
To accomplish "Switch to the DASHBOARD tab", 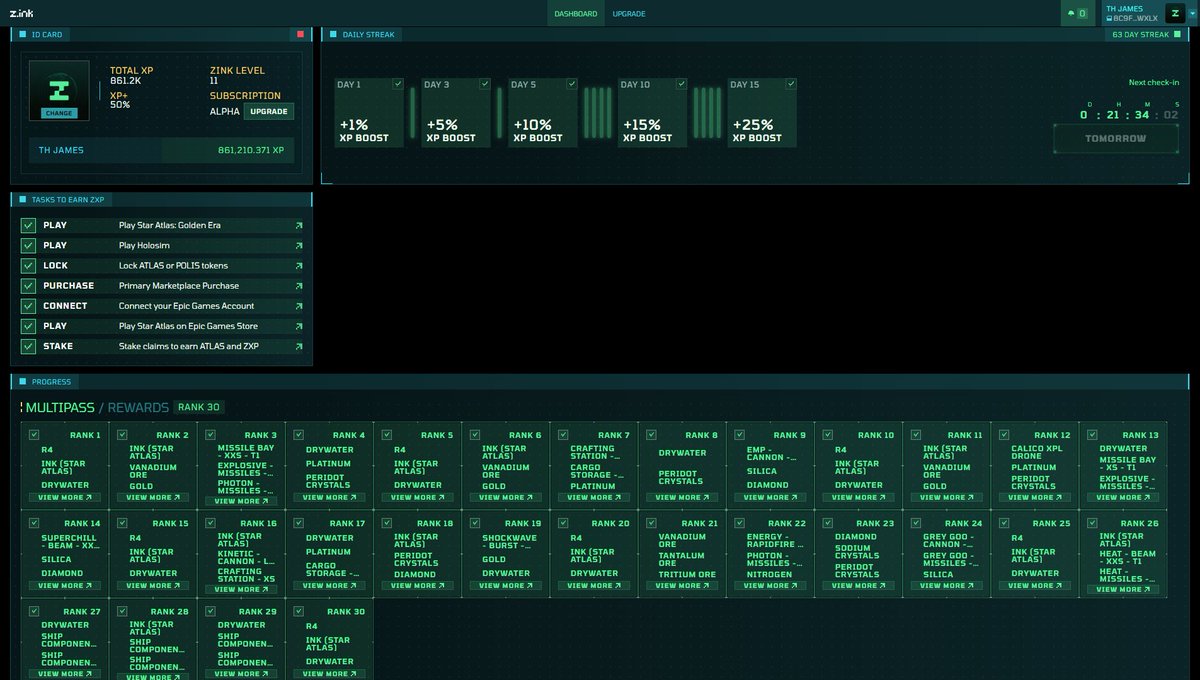I will [x=575, y=13].
